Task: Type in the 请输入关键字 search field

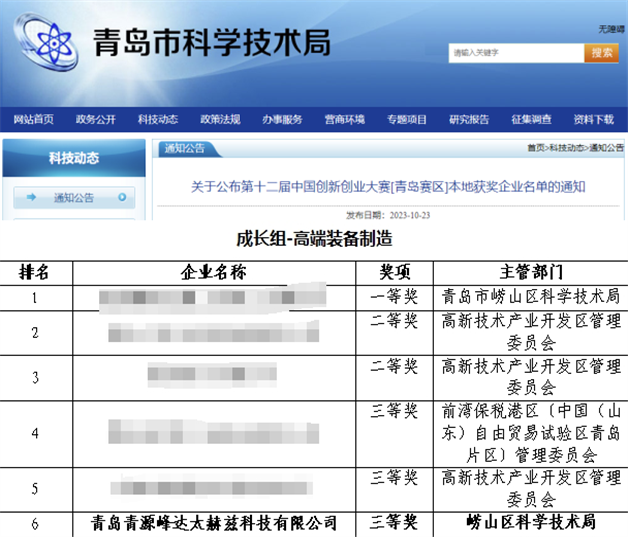Action: click(514, 53)
